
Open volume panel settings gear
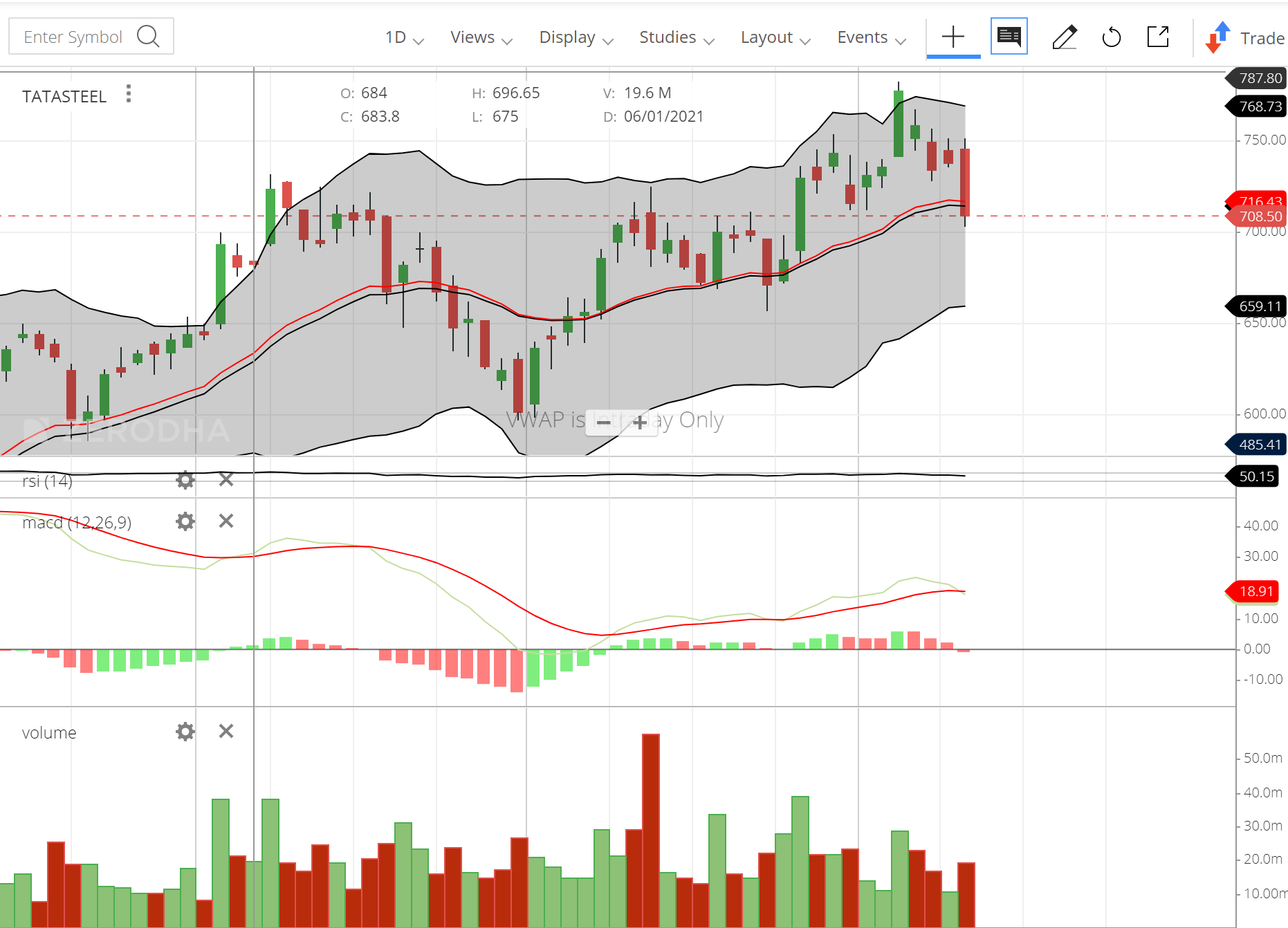[185, 732]
